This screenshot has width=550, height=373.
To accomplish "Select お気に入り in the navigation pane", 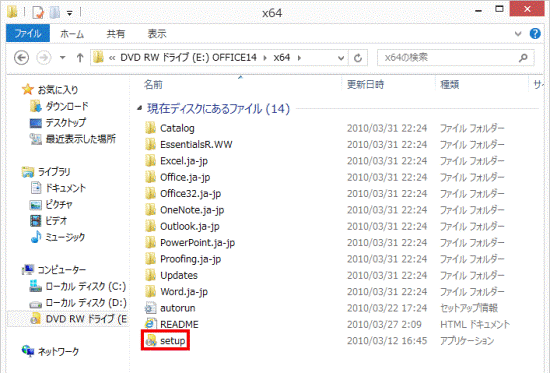I will 50,90.
